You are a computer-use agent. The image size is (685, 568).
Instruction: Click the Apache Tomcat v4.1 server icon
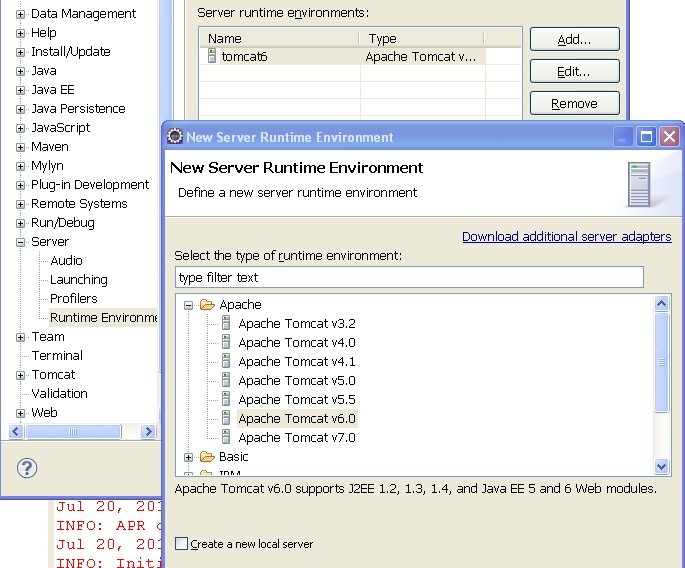[226, 361]
